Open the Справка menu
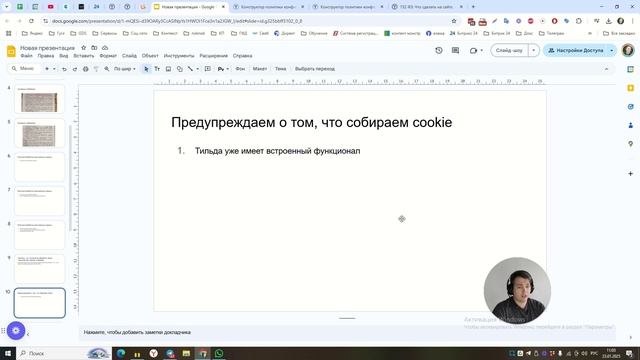Image resolution: width=640 pixels, height=360 pixels. click(242, 56)
